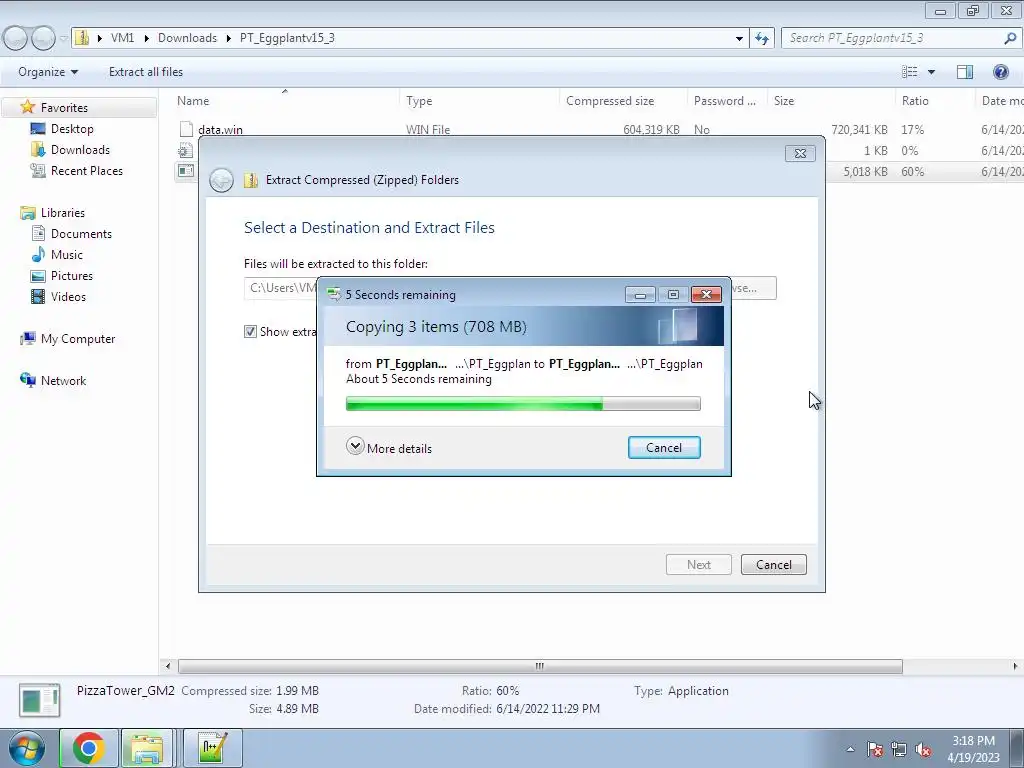Click the data.win file icon

click(186, 129)
